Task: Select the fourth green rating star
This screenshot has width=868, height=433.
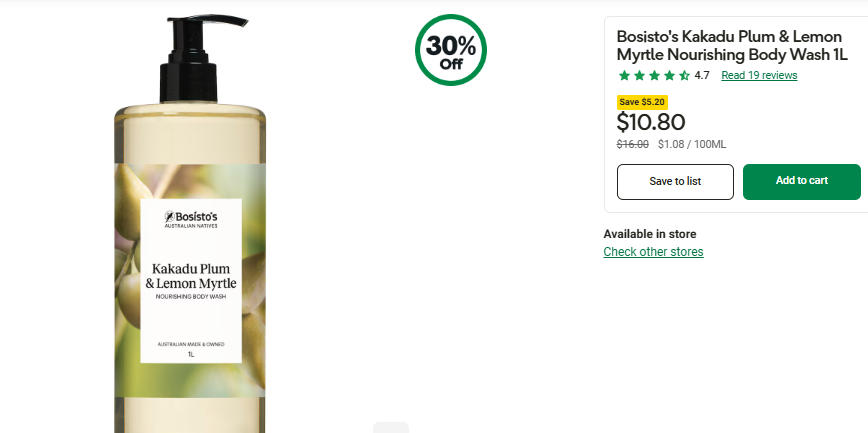Action: (x=669, y=75)
